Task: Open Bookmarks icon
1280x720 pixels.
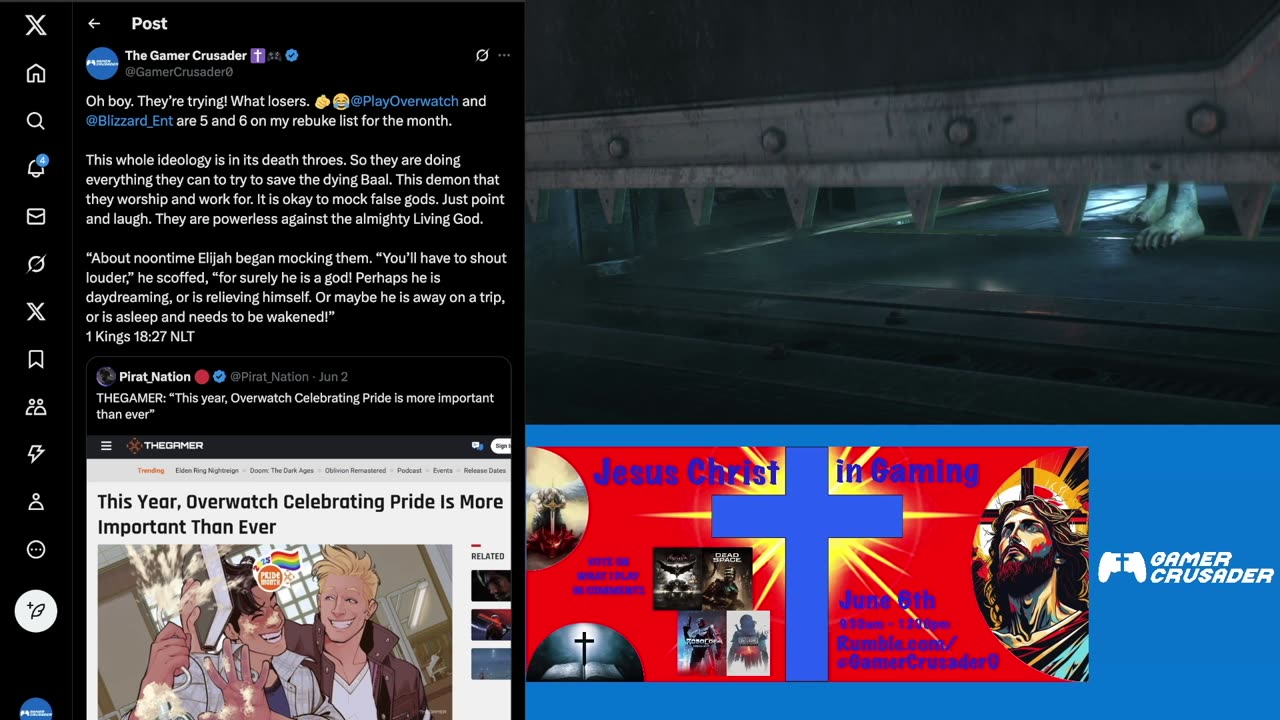Action: coord(36,359)
